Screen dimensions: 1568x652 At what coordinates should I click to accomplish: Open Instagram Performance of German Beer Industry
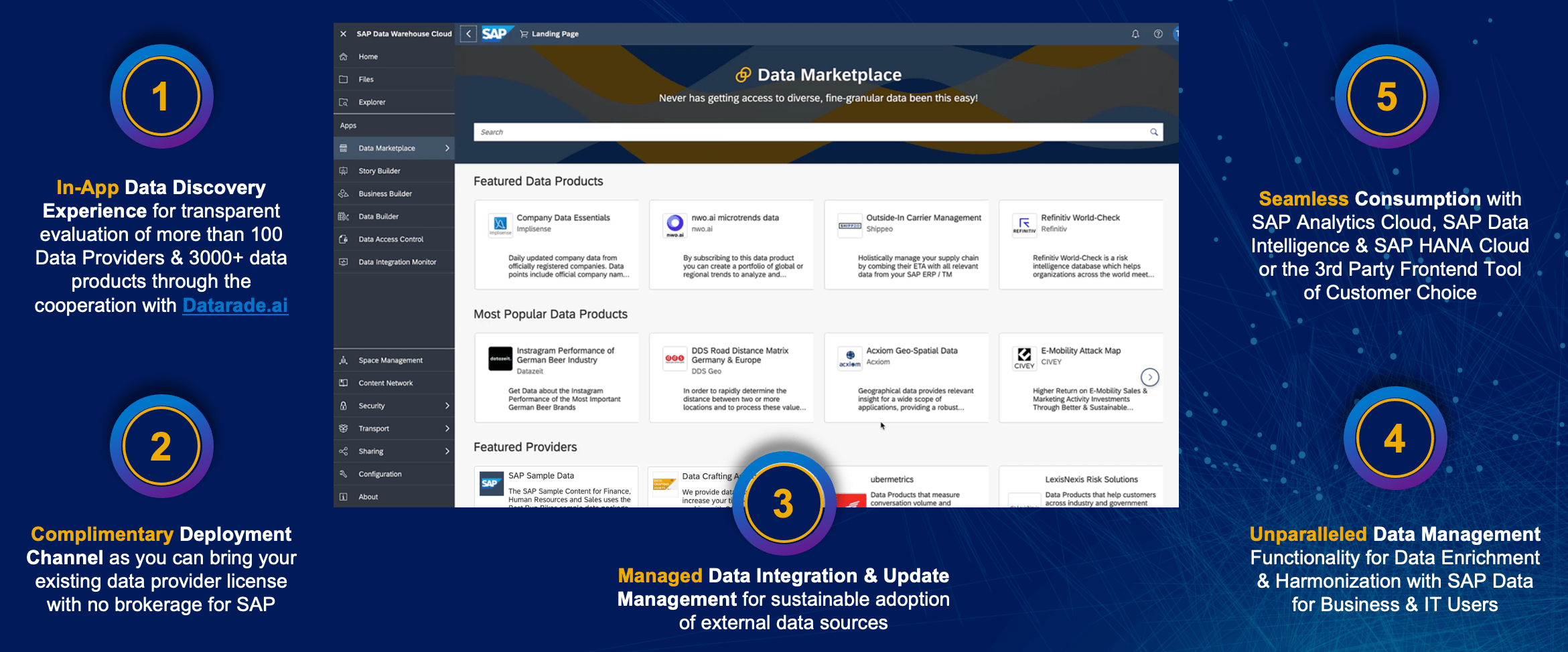pos(557,378)
